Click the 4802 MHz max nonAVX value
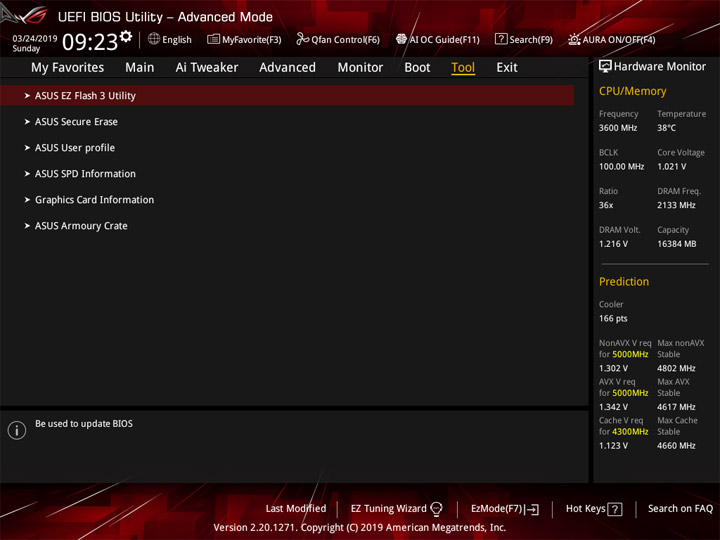The height and width of the screenshot is (540, 720). (x=676, y=368)
